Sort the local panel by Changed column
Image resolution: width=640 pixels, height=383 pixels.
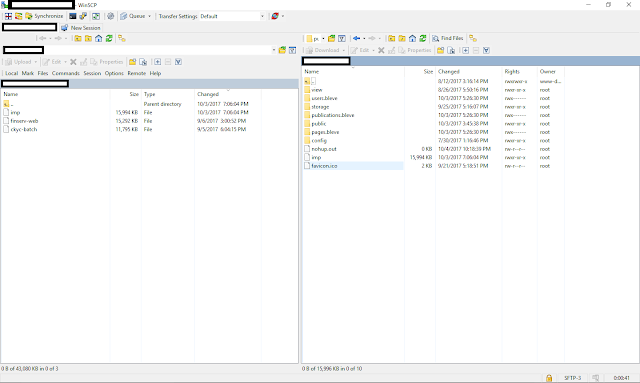pyautogui.click(x=228, y=94)
